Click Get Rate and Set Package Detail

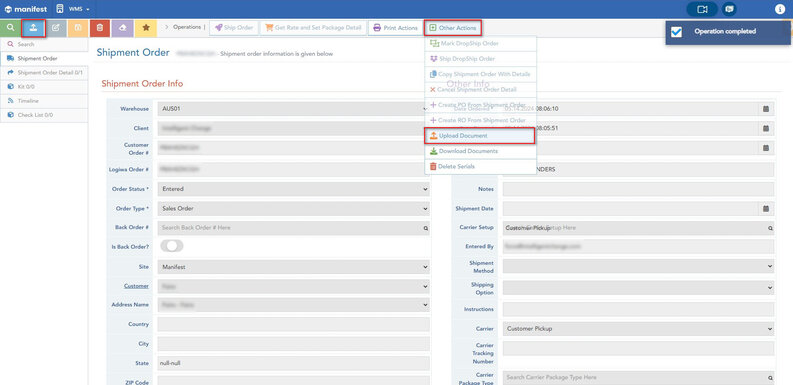click(x=313, y=28)
